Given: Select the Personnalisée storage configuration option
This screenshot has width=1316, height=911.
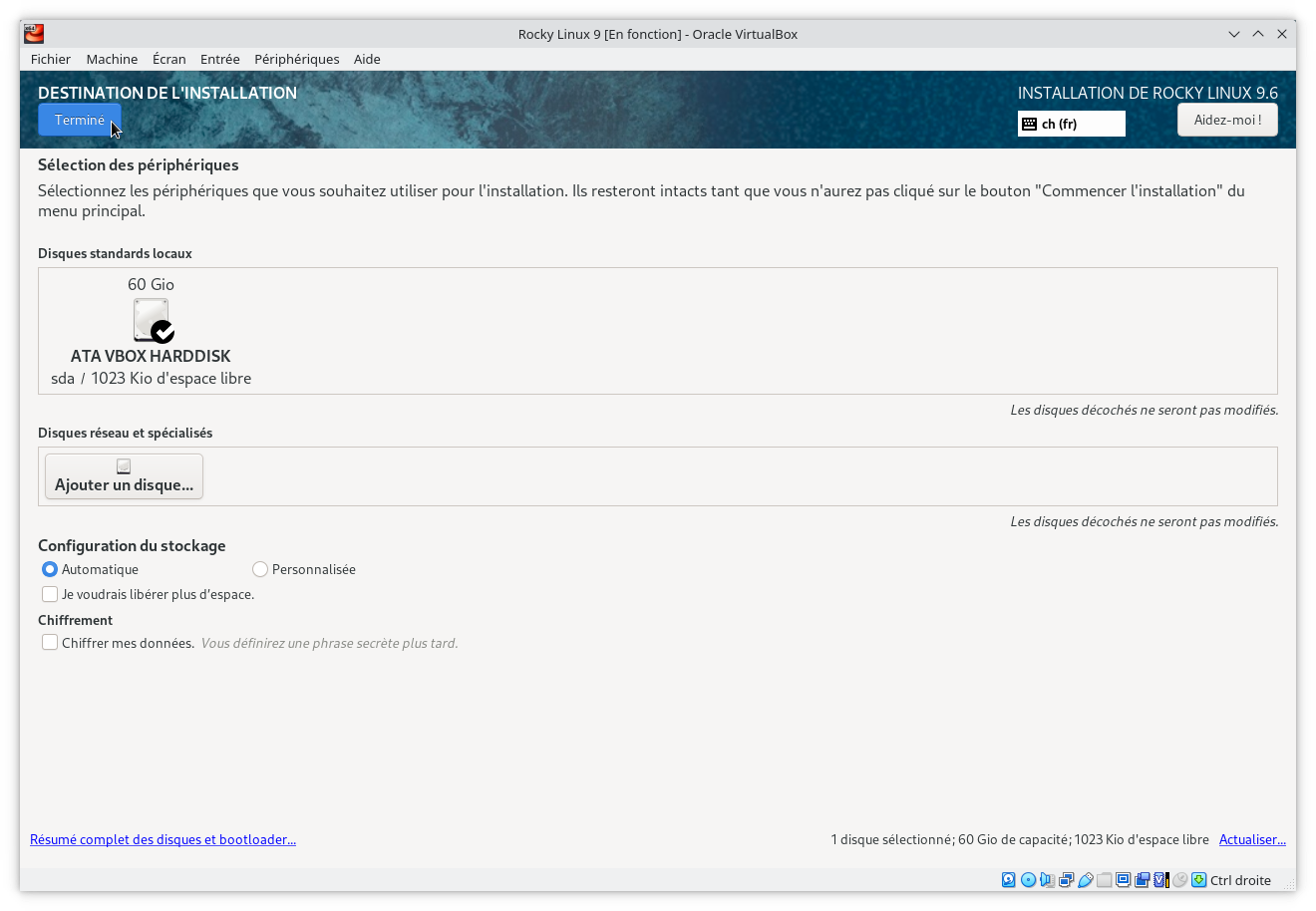Looking at the screenshot, I should coord(259,569).
